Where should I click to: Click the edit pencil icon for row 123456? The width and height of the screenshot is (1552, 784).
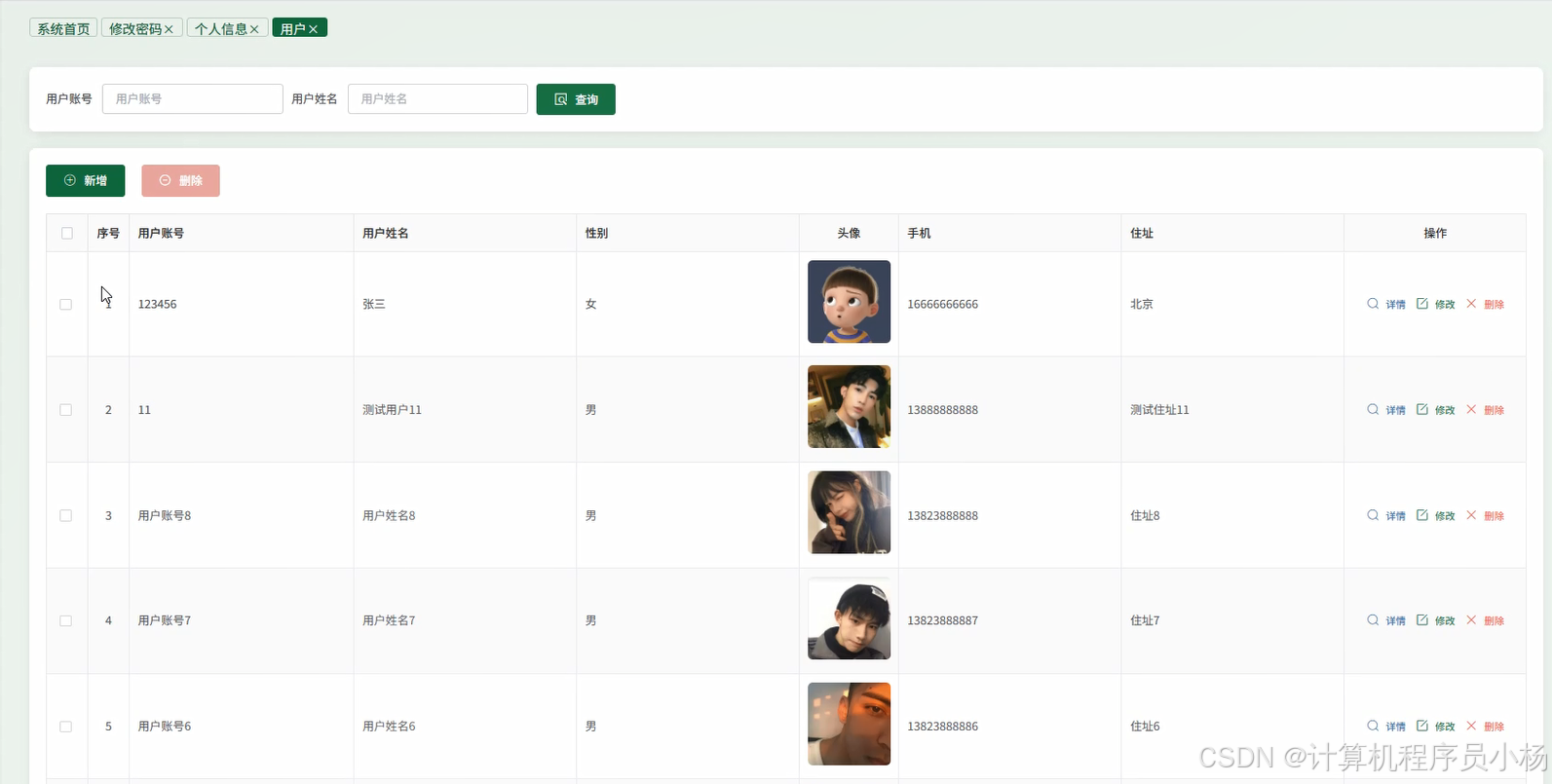pyautogui.click(x=1422, y=304)
